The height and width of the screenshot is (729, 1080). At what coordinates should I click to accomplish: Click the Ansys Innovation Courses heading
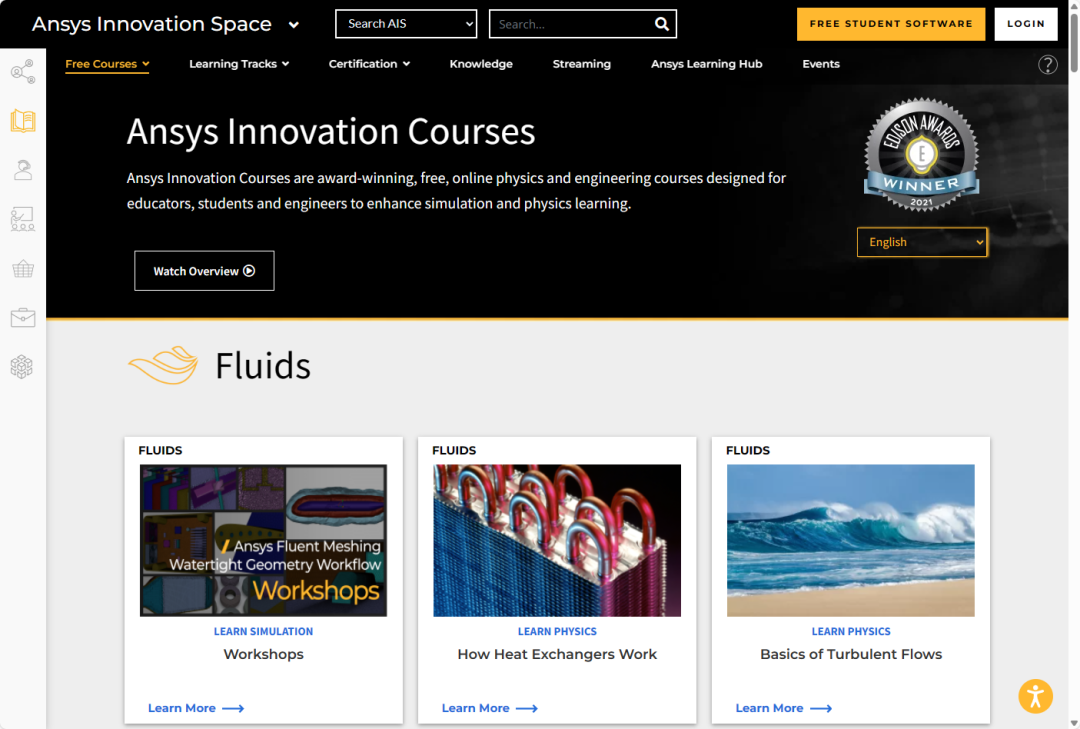tap(331, 132)
